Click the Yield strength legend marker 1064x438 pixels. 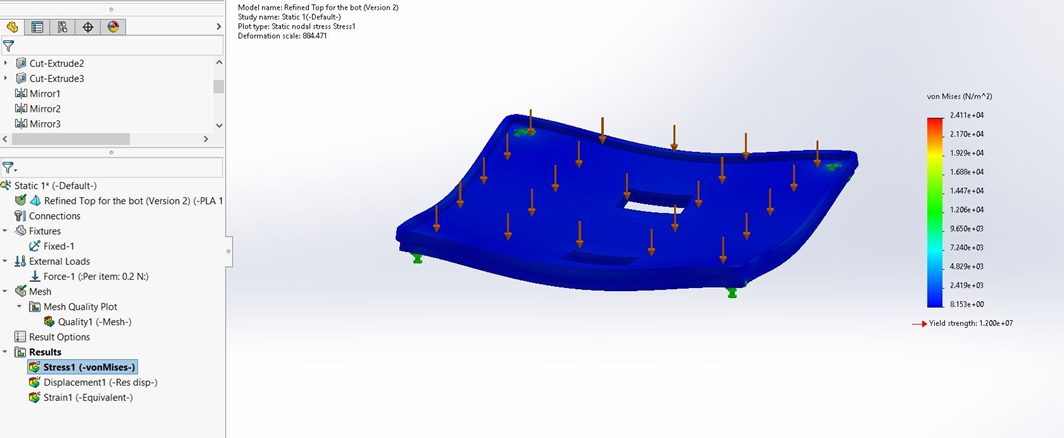[919, 324]
